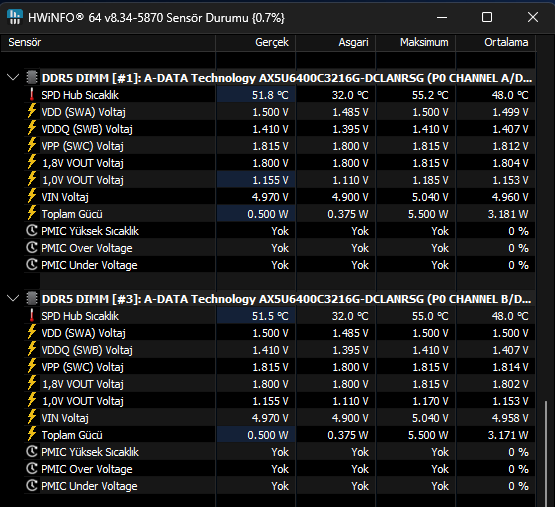
Task: Click lightning icon for DIMM #3 VIN Voltaj
Action: click(32, 417)
